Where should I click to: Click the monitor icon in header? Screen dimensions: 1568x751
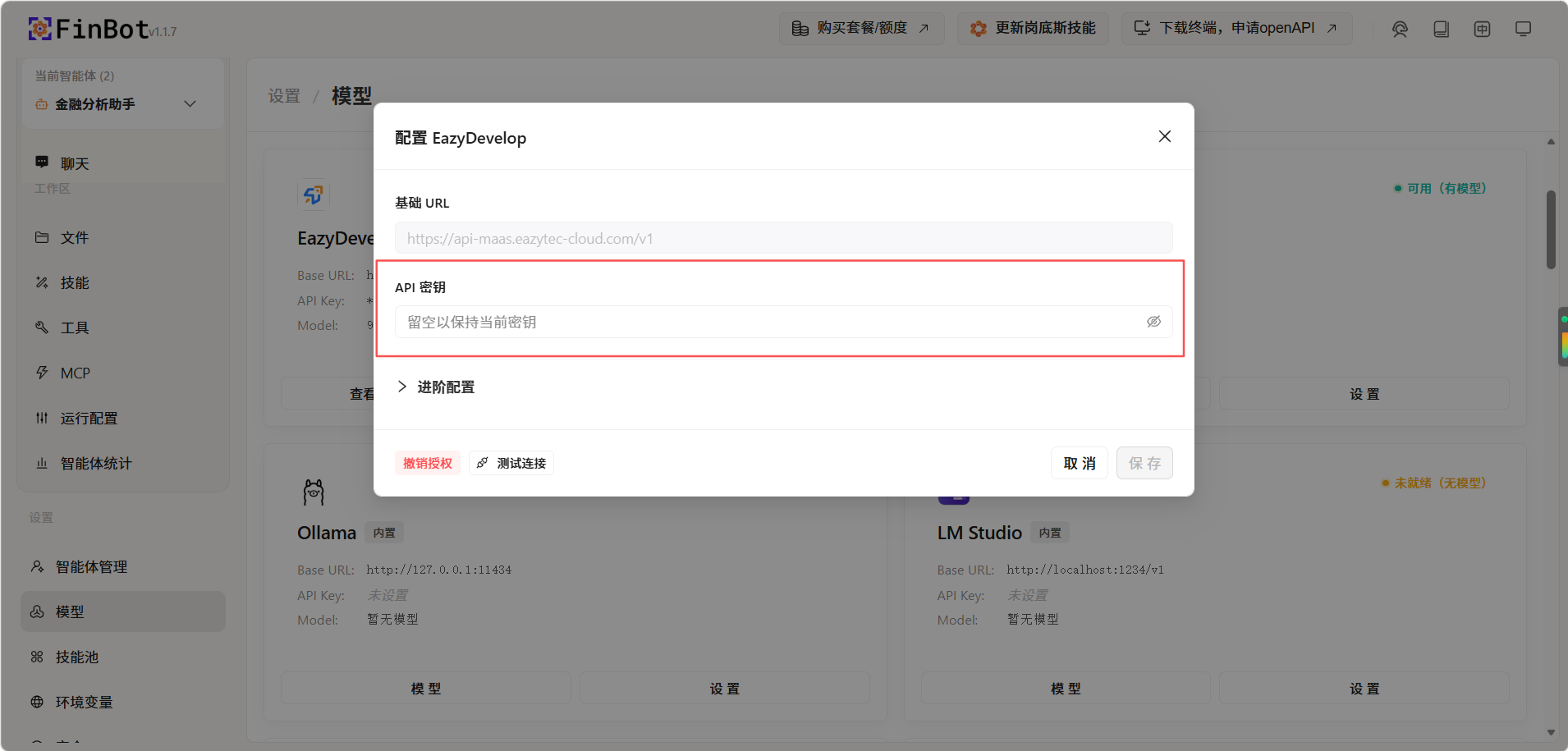click(x=1523, y=30)
